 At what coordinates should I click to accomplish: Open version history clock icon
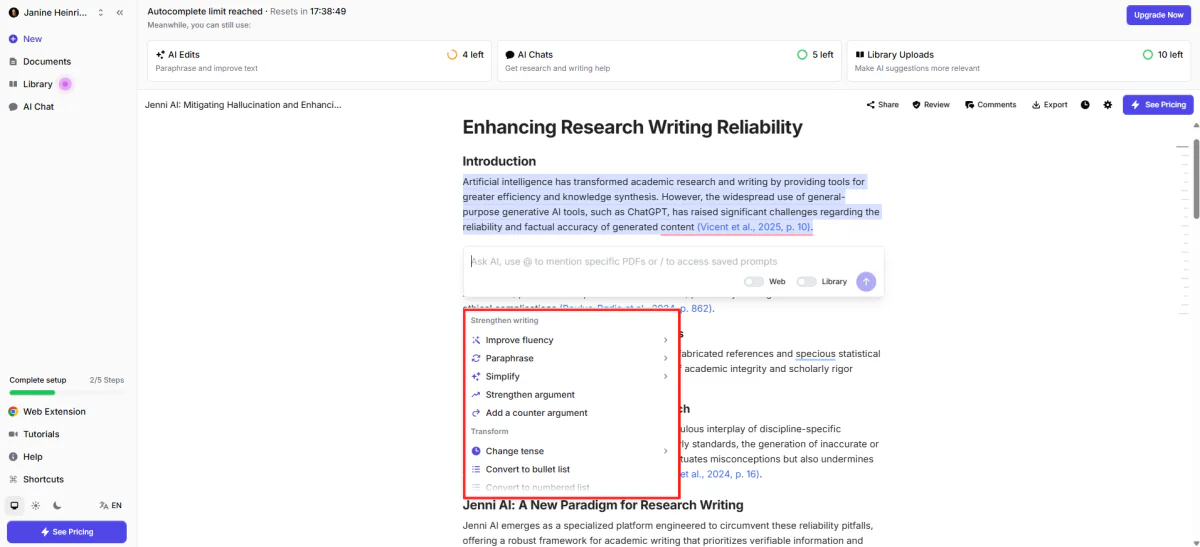tap(1085, 105)
